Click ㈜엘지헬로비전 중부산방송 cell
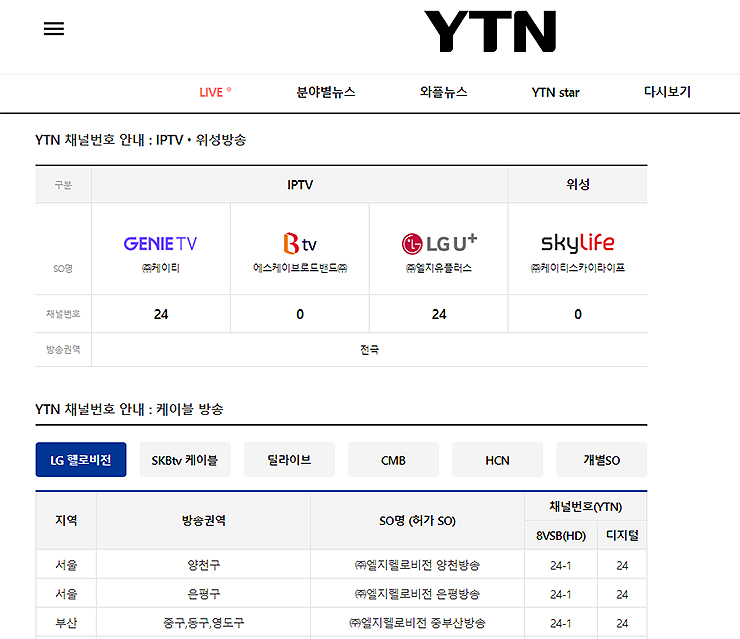740x639 pixels. click(x=417, y=623)
